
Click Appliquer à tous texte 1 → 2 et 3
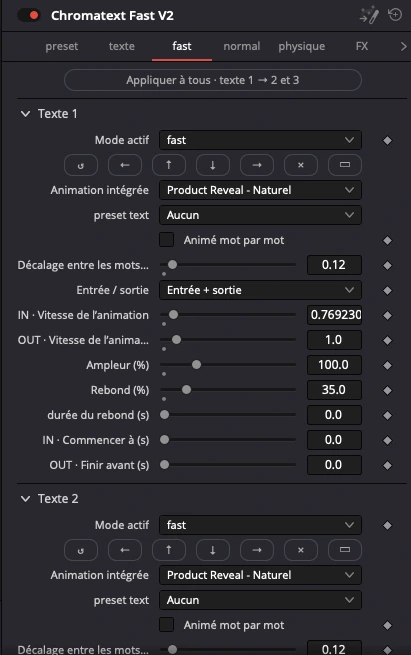(x=213, y=80)
